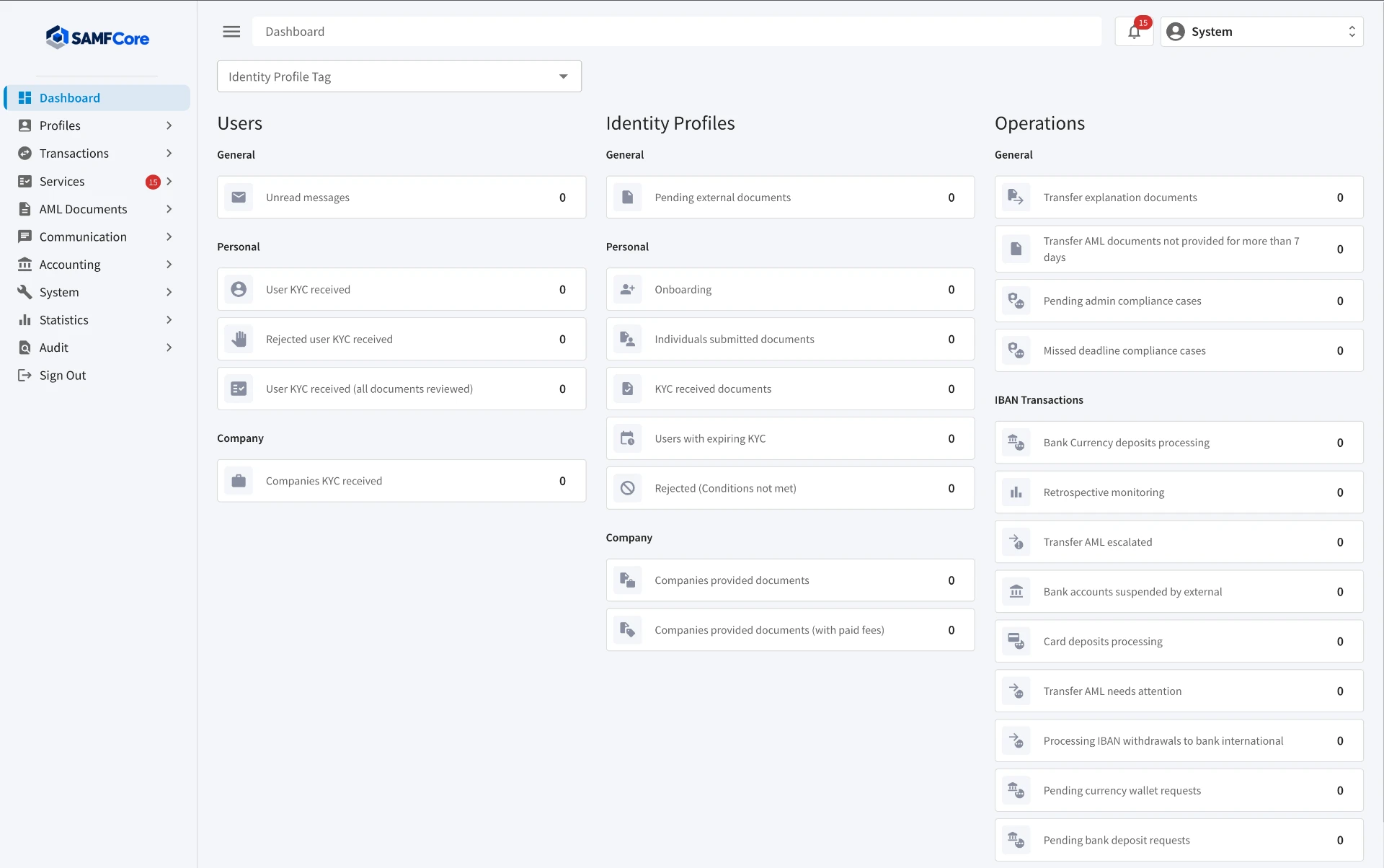The height and width of the screenshot is (868, 1384).
Task: Expand the Communication chevron in sidebar
Action: [x=169, y=237]
